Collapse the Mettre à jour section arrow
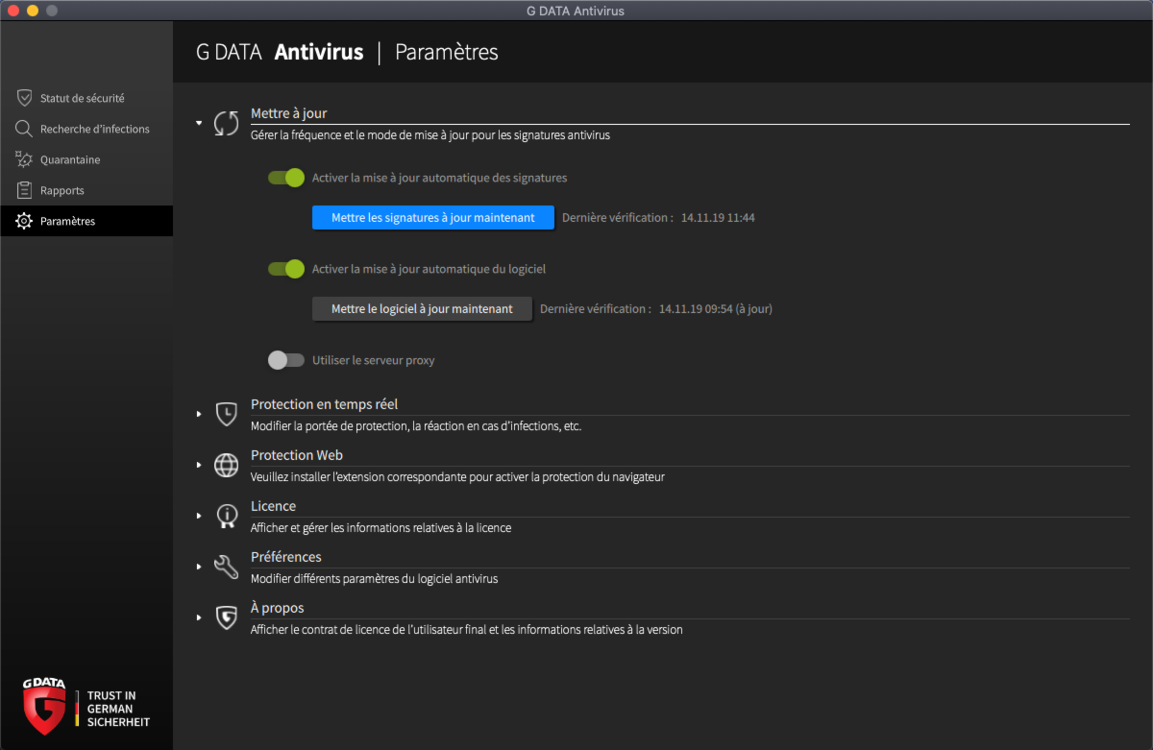The image size is (1153, 750). point(199,123)
